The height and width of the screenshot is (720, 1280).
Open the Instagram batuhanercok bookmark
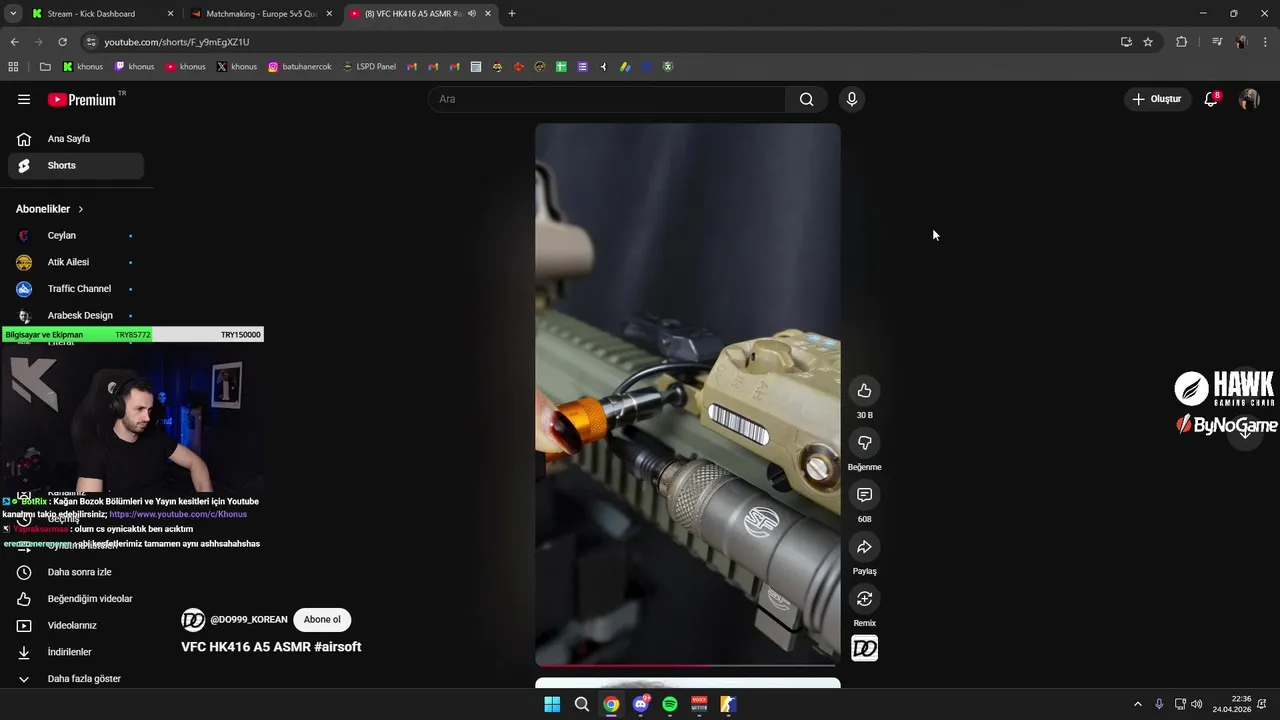(x=299, y=67)
